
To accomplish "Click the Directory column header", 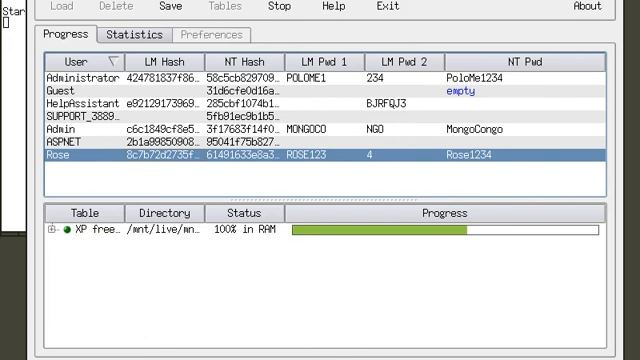I will pos(164,213).
